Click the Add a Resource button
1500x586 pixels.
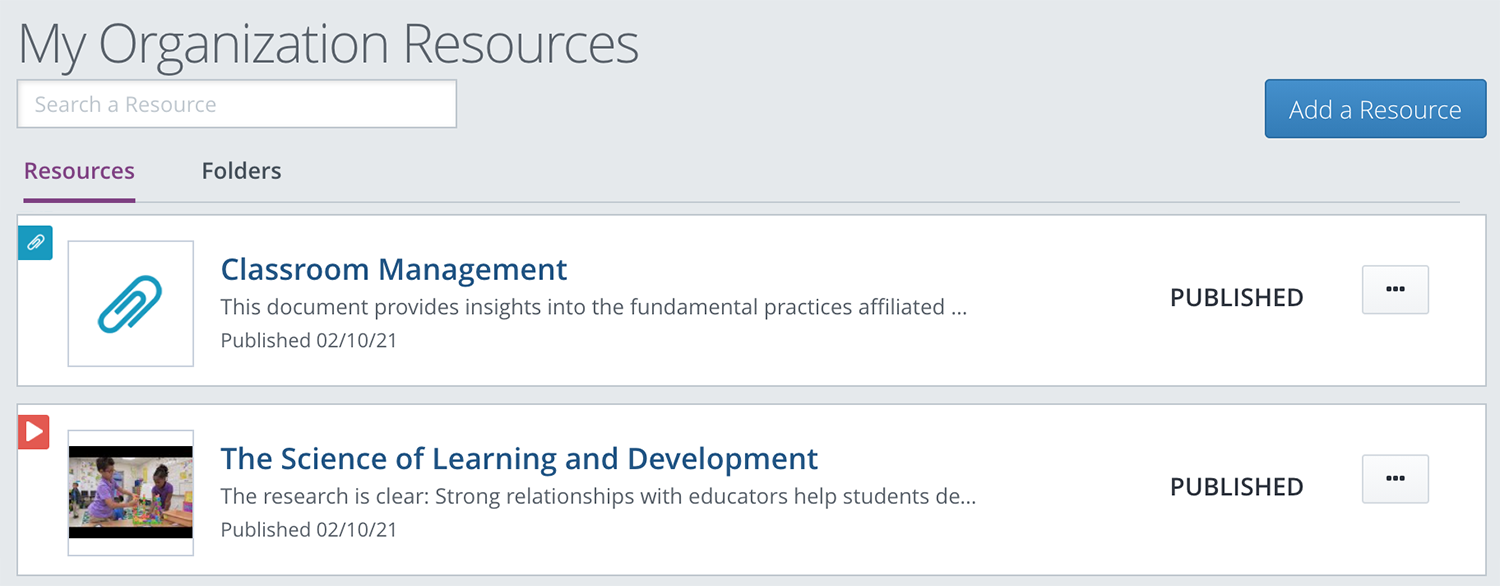[1375, 109]
